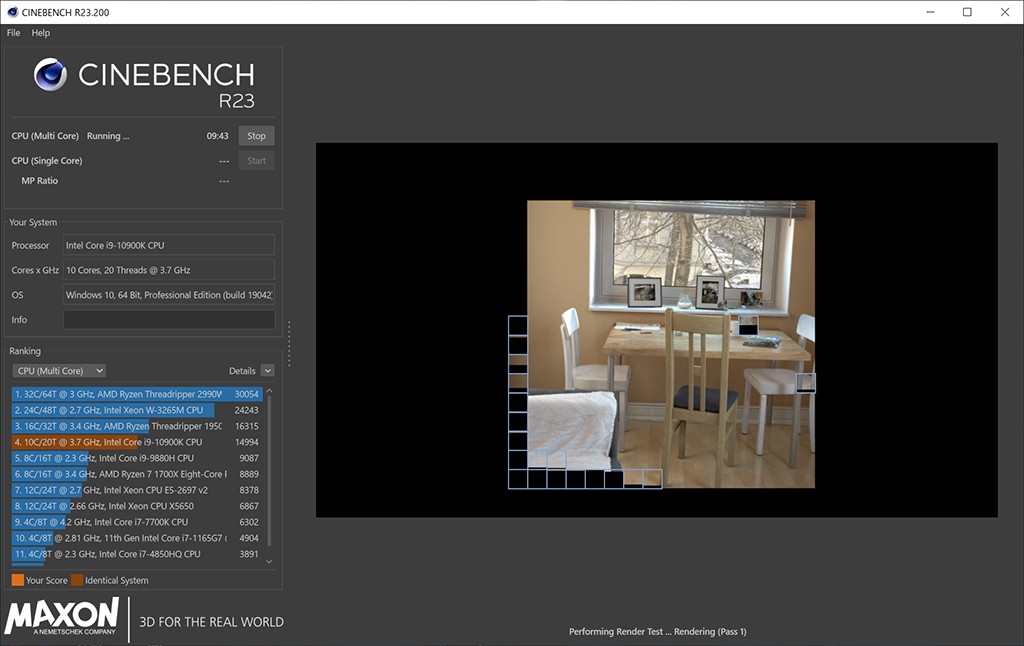Viewport: 1024px width, 646px height.
Task: Click the Identical System legend swatch
Action: tap(77, 580)
